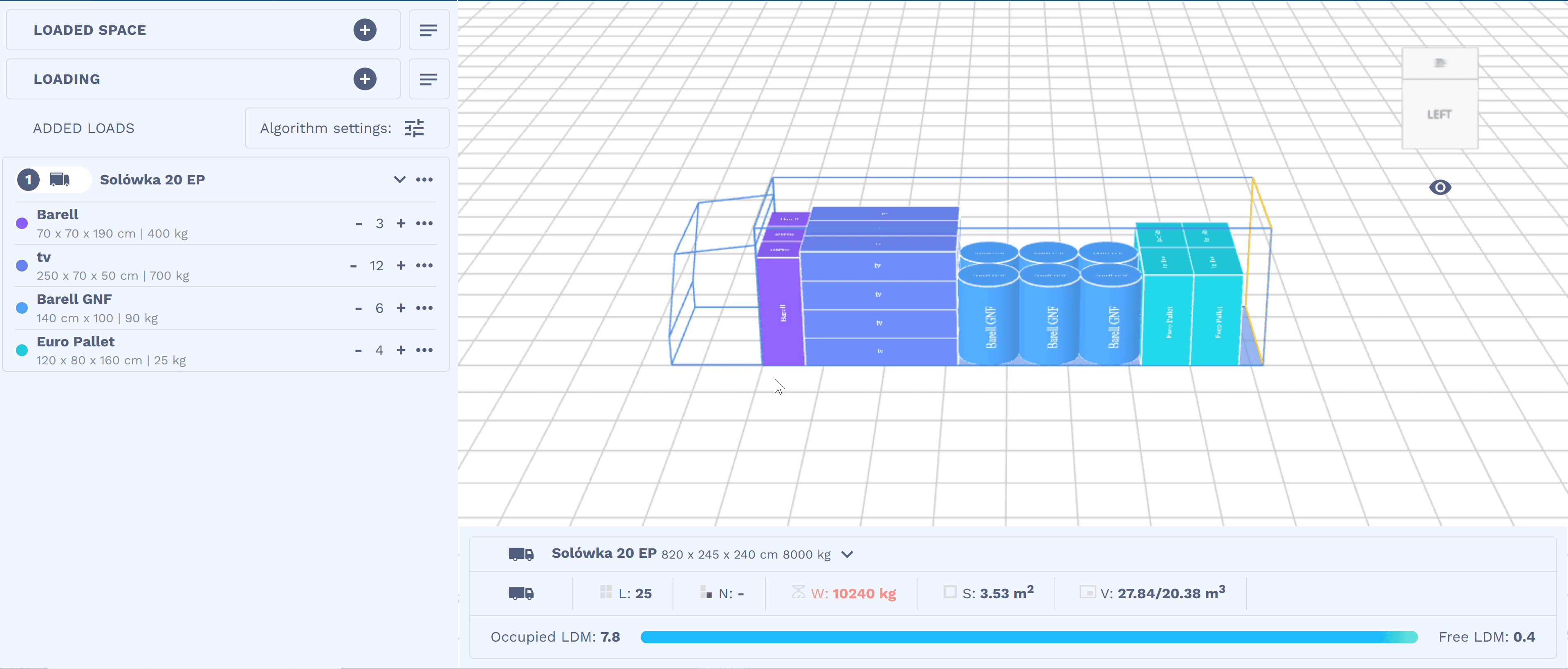Click the occupied LDM progress bar
Image resolution: width=1568 pixels, height=669 pixels.
1029,637
